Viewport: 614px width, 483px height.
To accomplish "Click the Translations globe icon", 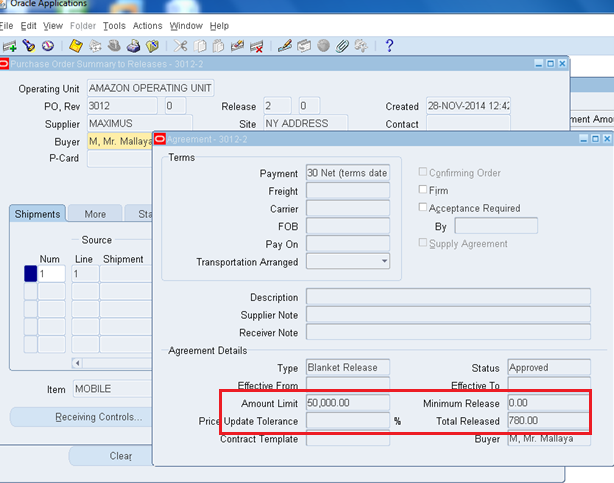I will click(x=323, y=46).
